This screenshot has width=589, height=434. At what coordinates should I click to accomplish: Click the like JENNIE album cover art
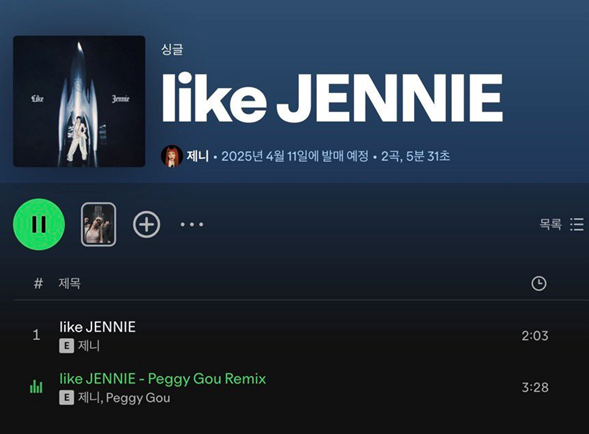tap(79, 101)
